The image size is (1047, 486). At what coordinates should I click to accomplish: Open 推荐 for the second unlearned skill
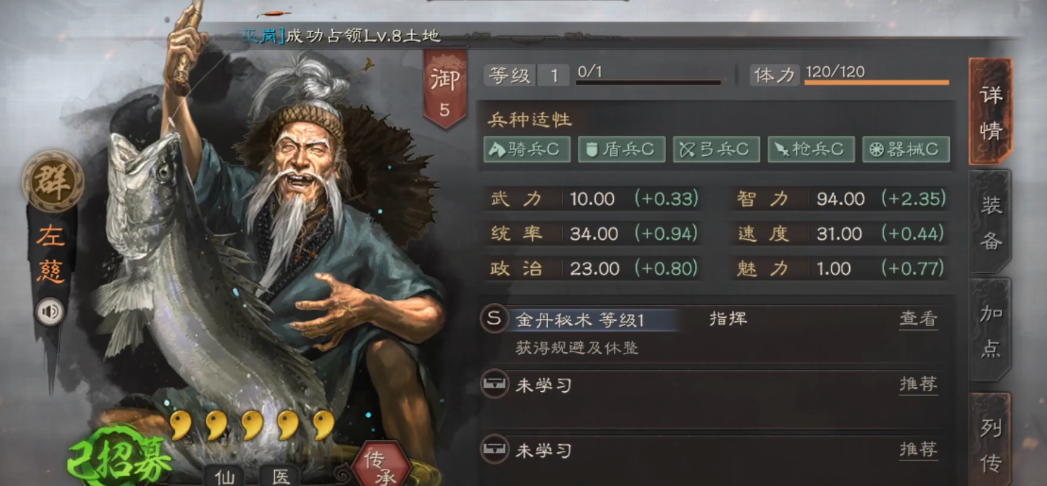coord(918,450)
